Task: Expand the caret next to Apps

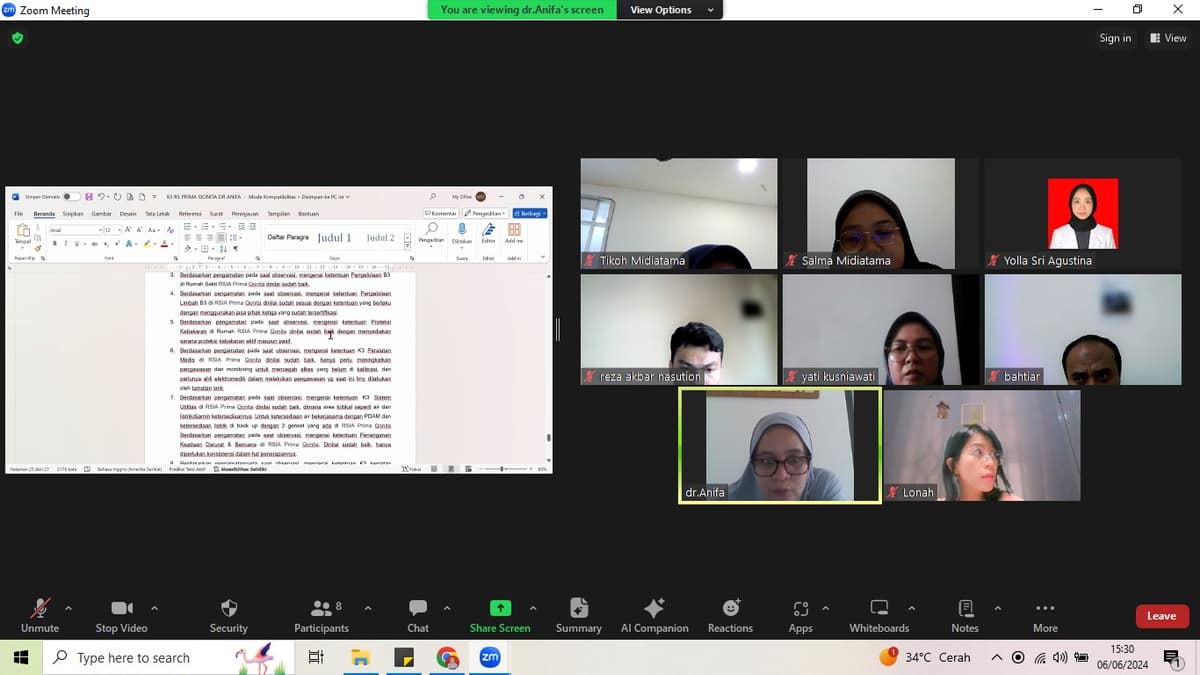Action: 825,607
